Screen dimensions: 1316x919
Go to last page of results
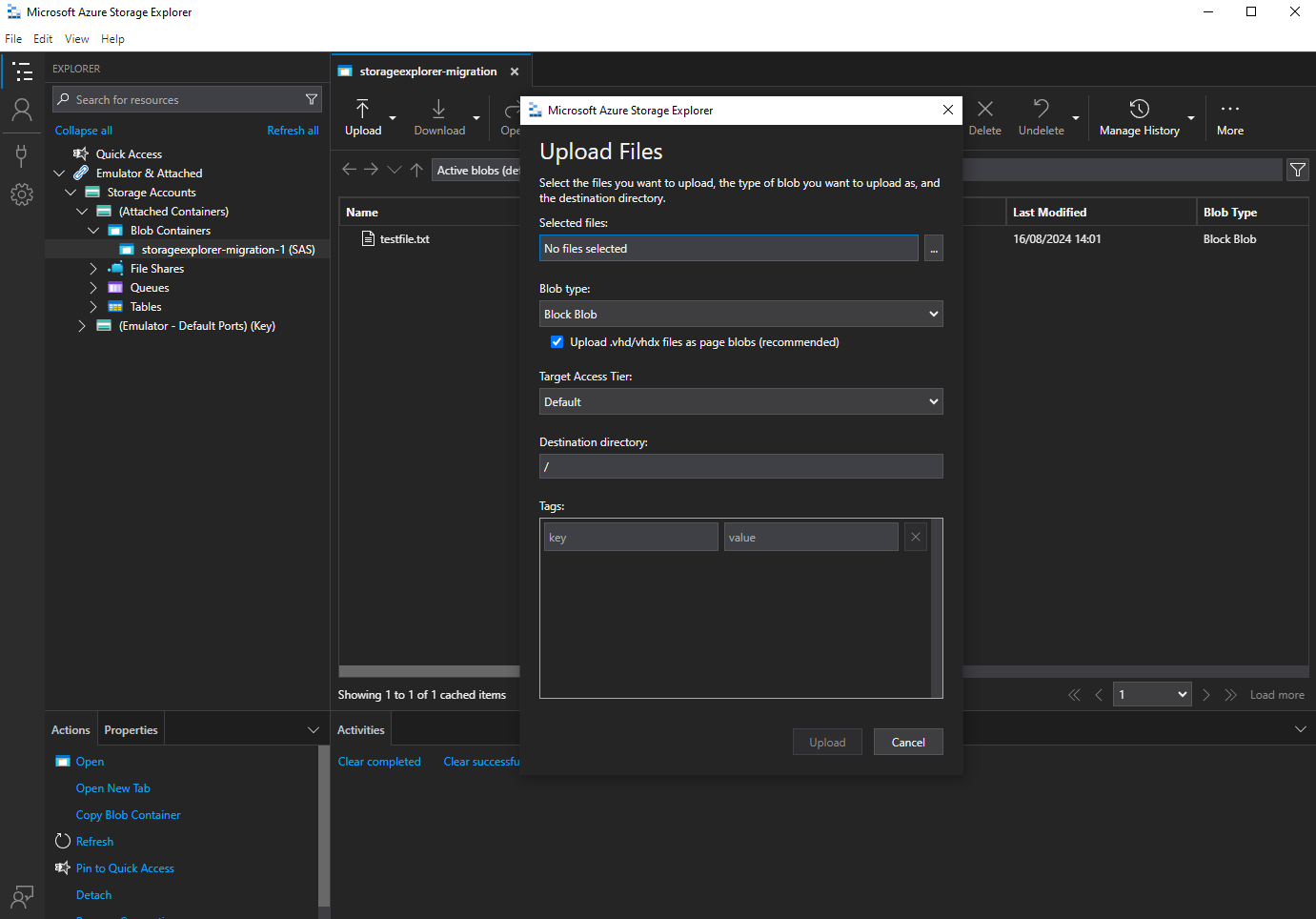pos(1230,695)
